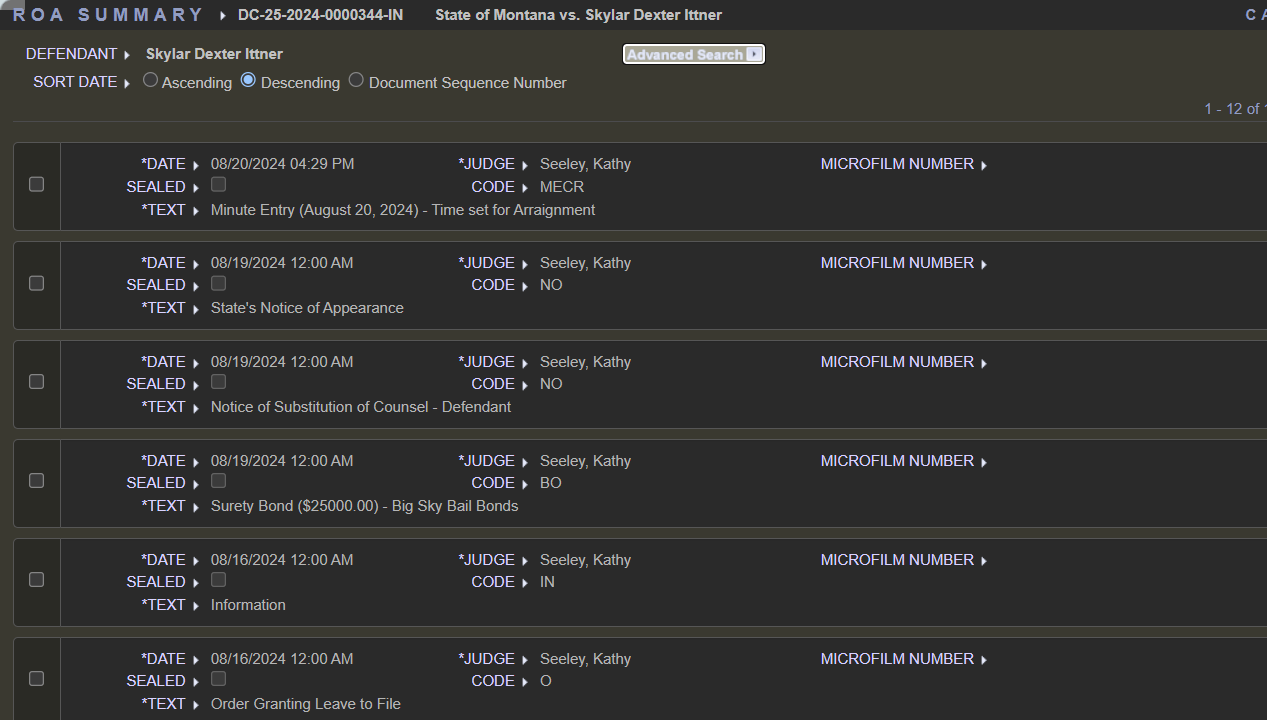
Task: Click MICROFILM NUMBER arrow in Substitution of Counsel row
Action: (x=984, y=363)
